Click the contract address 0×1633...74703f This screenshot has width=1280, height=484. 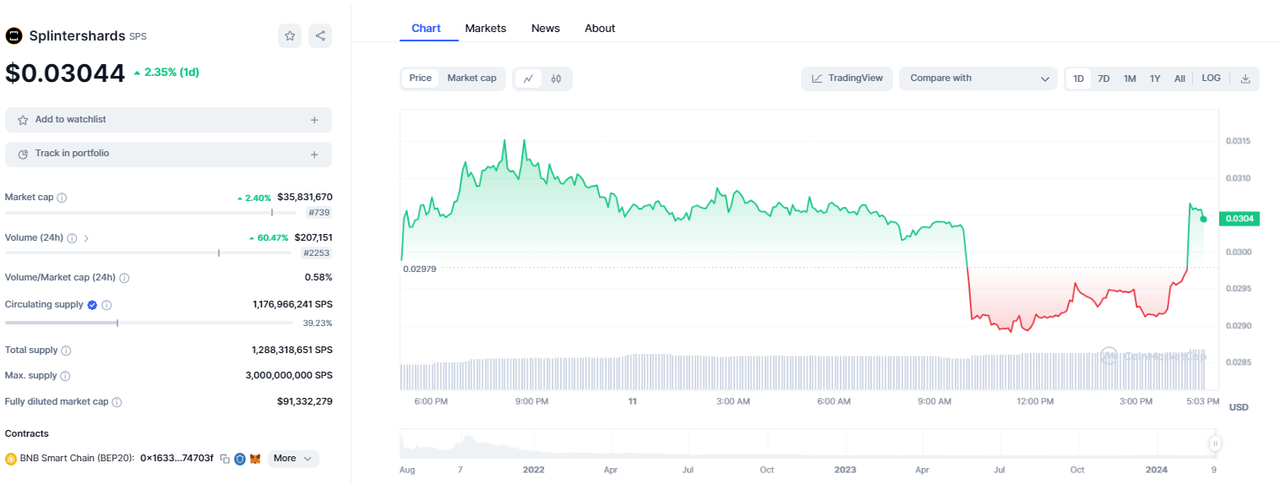pos(177,459)
